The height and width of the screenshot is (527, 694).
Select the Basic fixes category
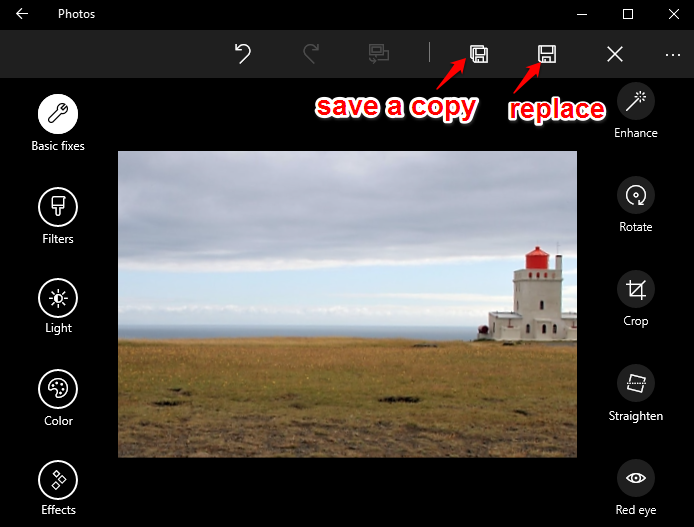[58, 115]
